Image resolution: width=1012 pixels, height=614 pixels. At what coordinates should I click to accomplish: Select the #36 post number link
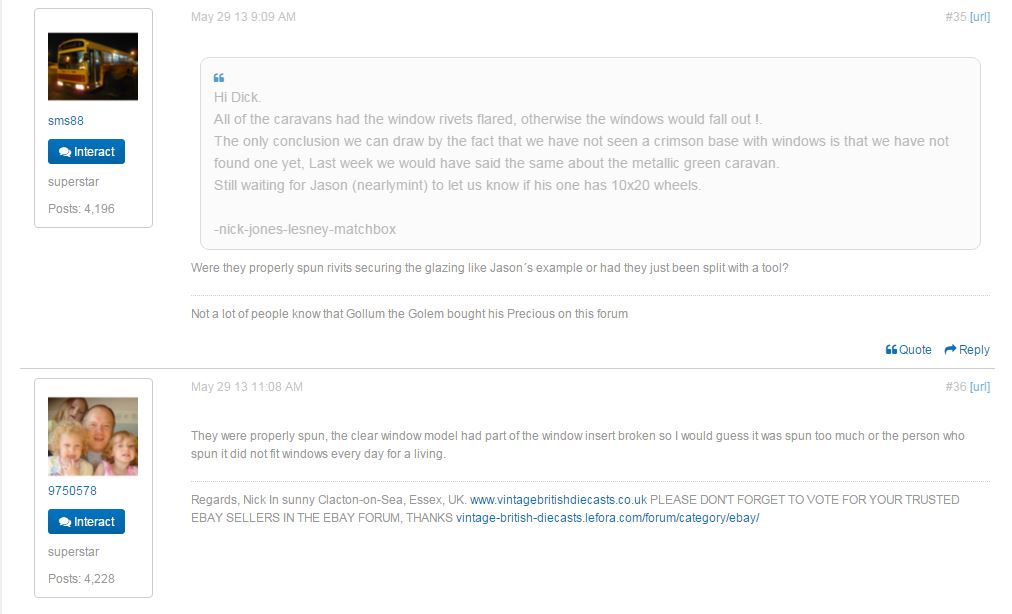click(955, 387)
